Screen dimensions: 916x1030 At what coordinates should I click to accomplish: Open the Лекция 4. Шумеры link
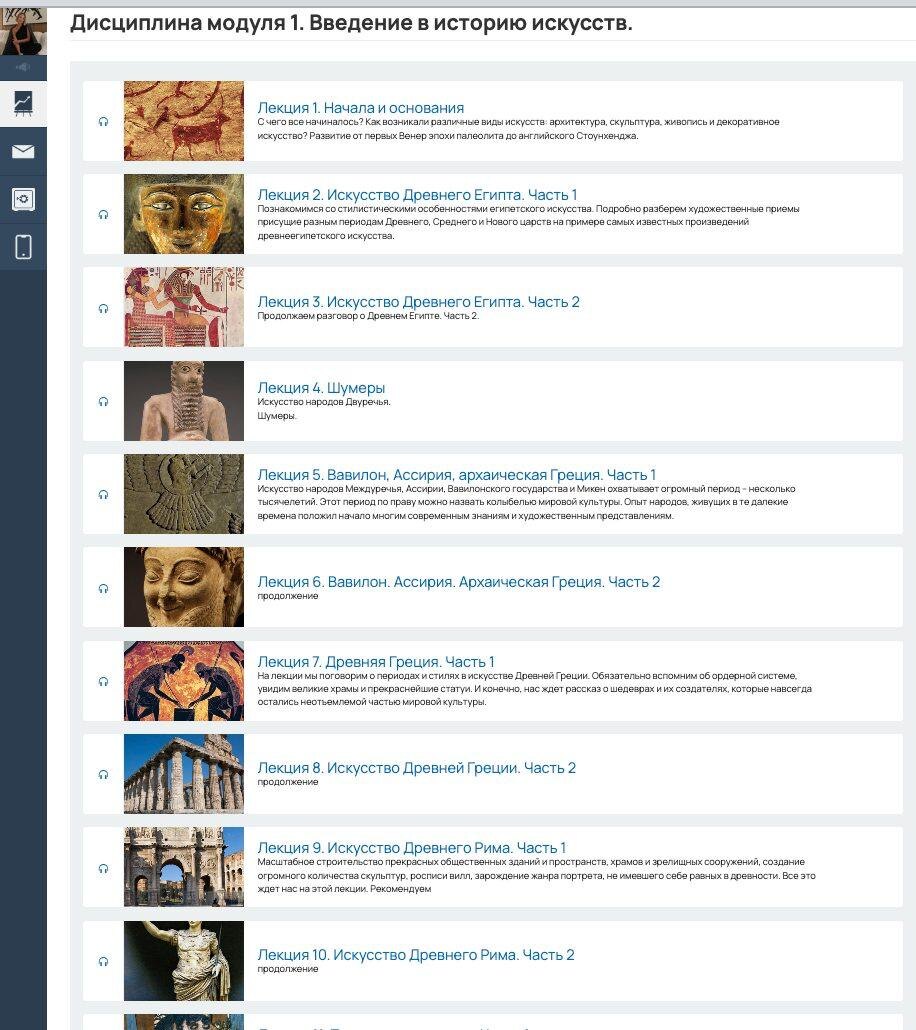(x=321, y=388)
